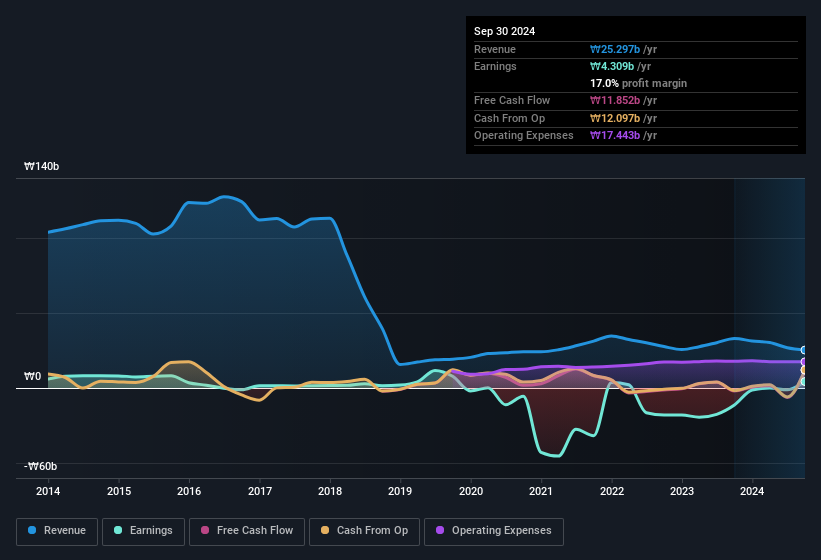Click the 2022 x-axis label
The width and height of the screenshot is (821, 560).
click(612, 491)
